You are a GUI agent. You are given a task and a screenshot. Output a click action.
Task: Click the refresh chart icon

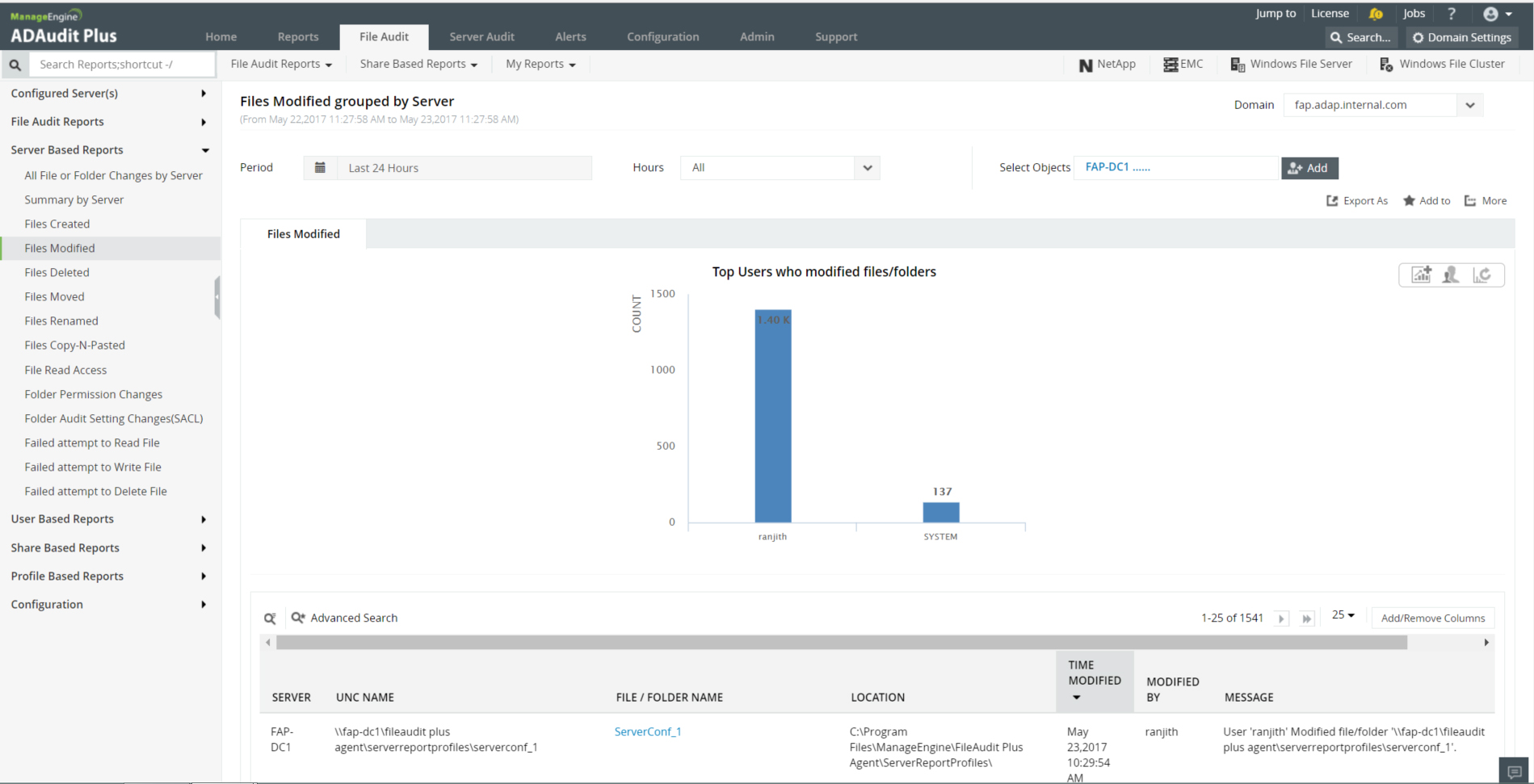click(1481, 275)
